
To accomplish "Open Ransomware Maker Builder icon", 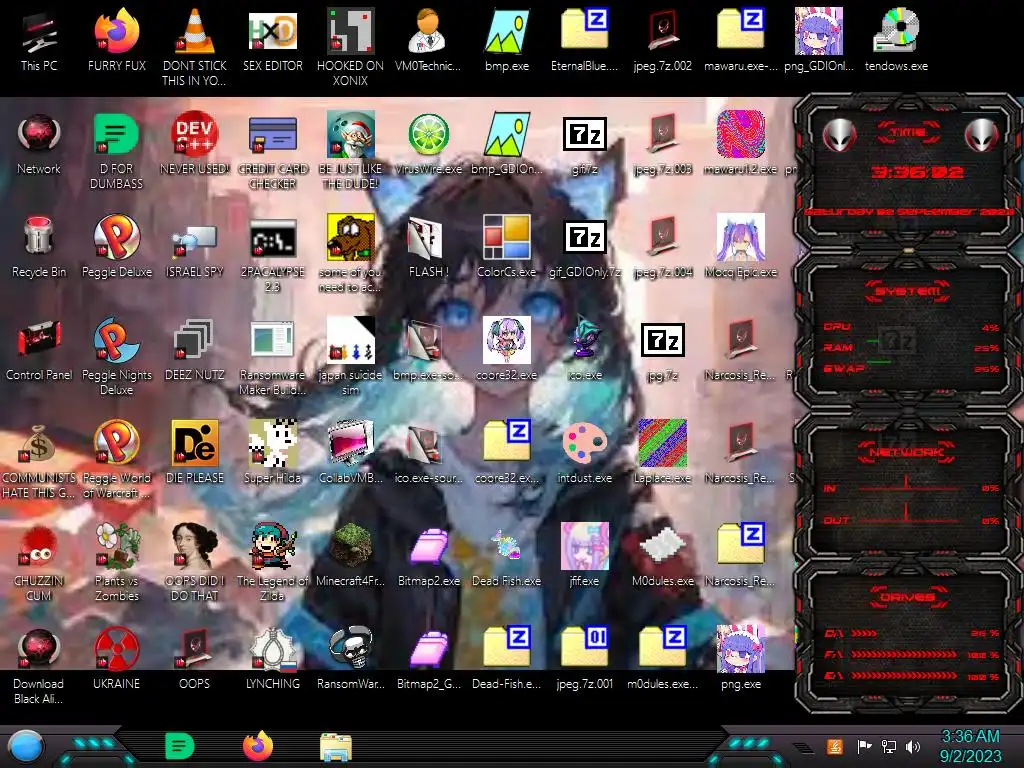I will coord(272,357).
